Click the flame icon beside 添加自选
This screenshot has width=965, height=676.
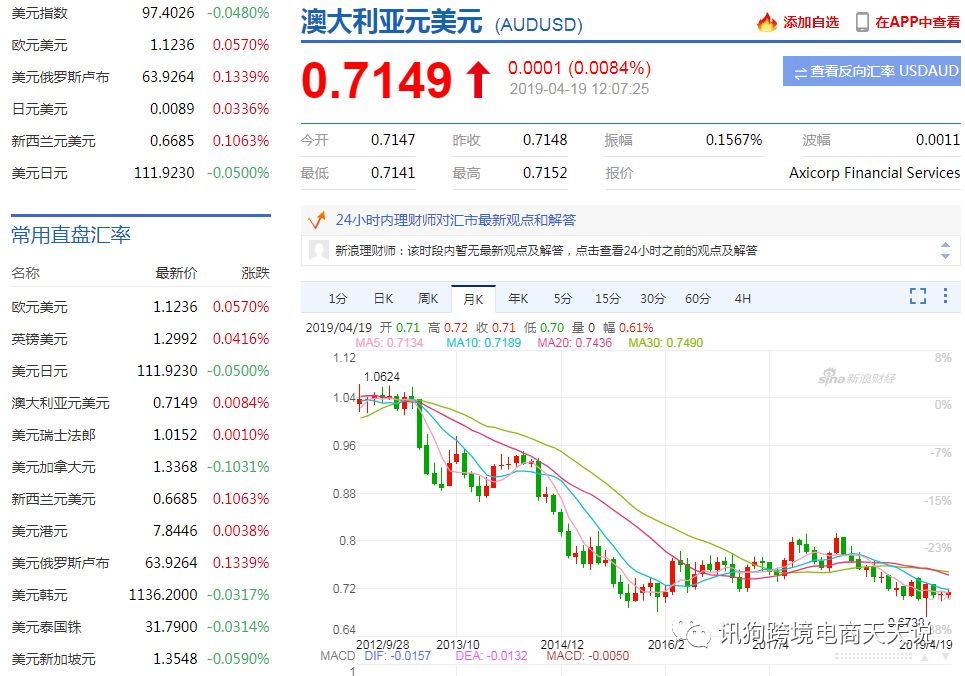point(767,22)
